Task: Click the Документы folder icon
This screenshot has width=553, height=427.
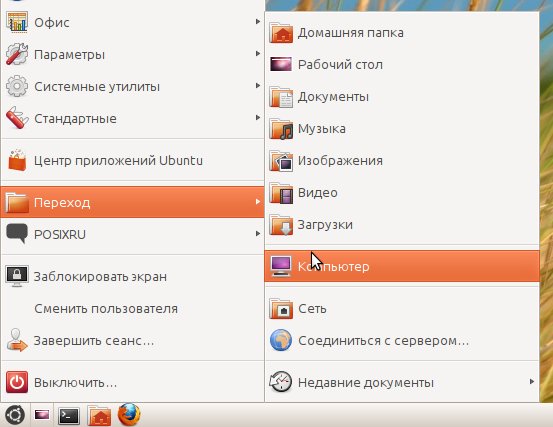Action: (x=281, y=97)
